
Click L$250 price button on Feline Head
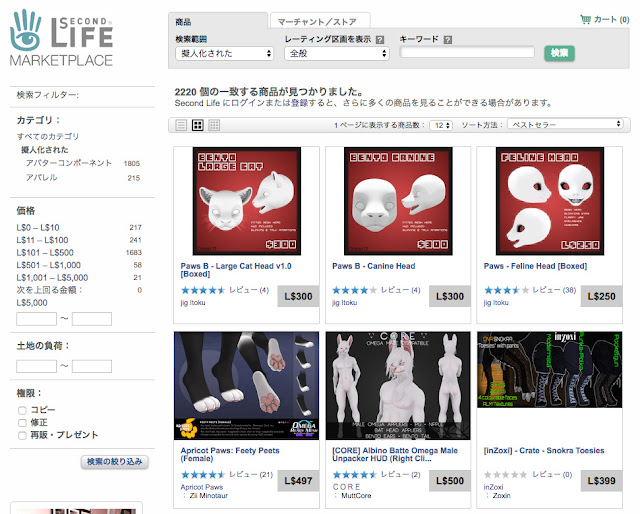(x=602, y=296)
